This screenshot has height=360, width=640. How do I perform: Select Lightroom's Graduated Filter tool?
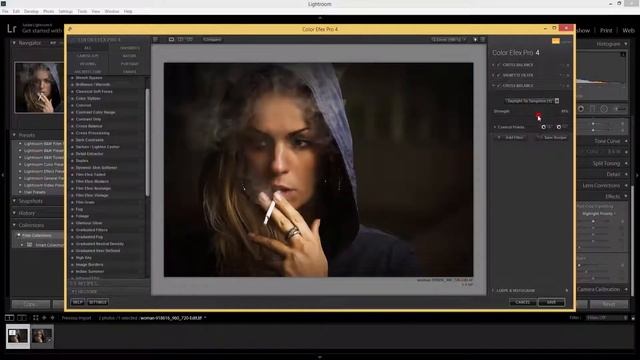593,109
